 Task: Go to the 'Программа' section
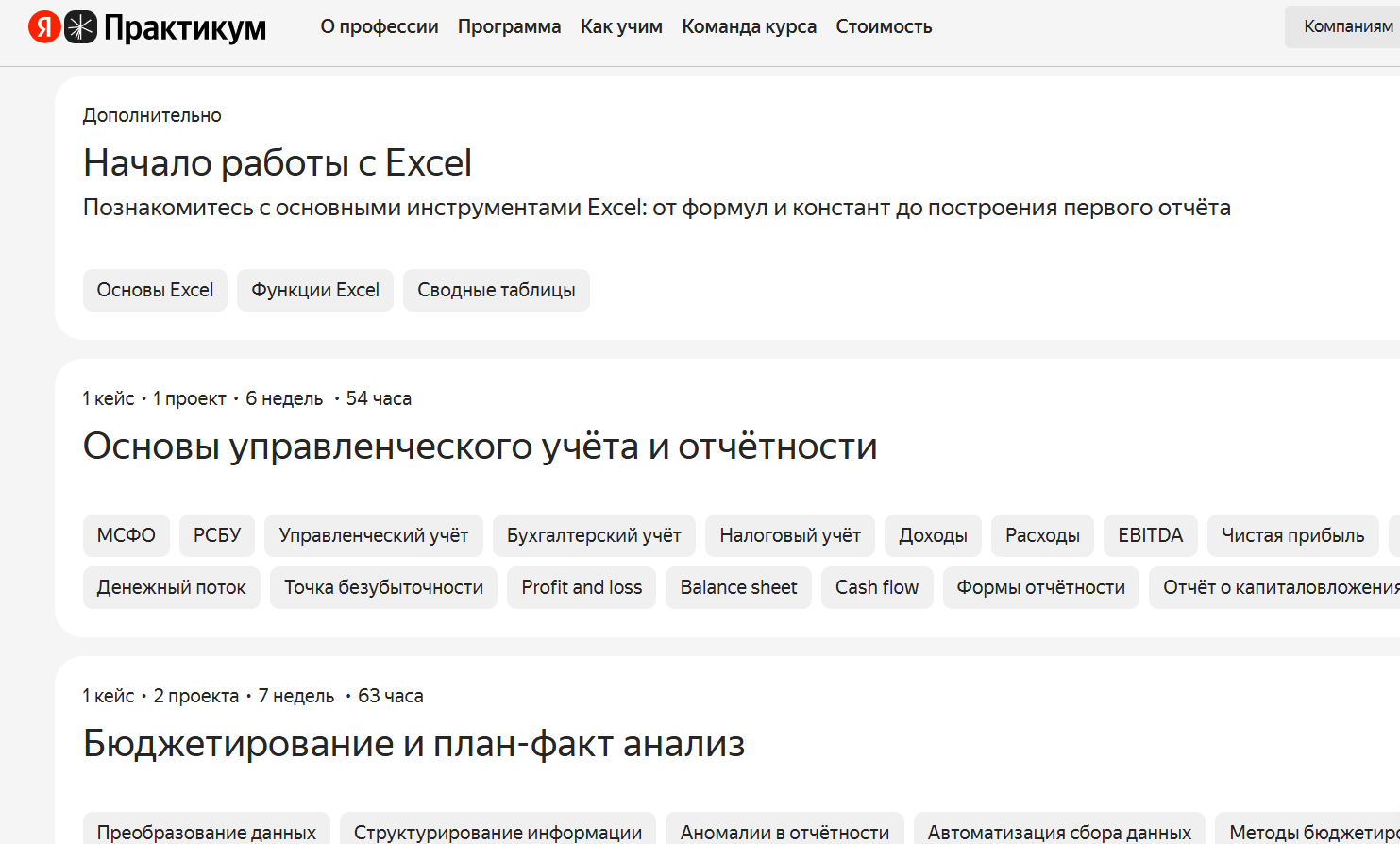tap(509, 26)
